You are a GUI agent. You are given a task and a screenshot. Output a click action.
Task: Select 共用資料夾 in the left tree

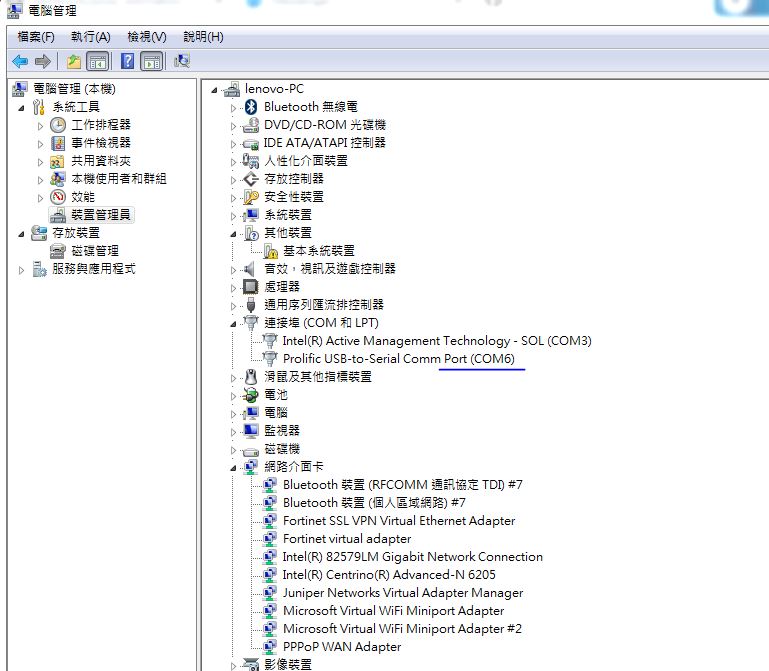coord(101,161)
